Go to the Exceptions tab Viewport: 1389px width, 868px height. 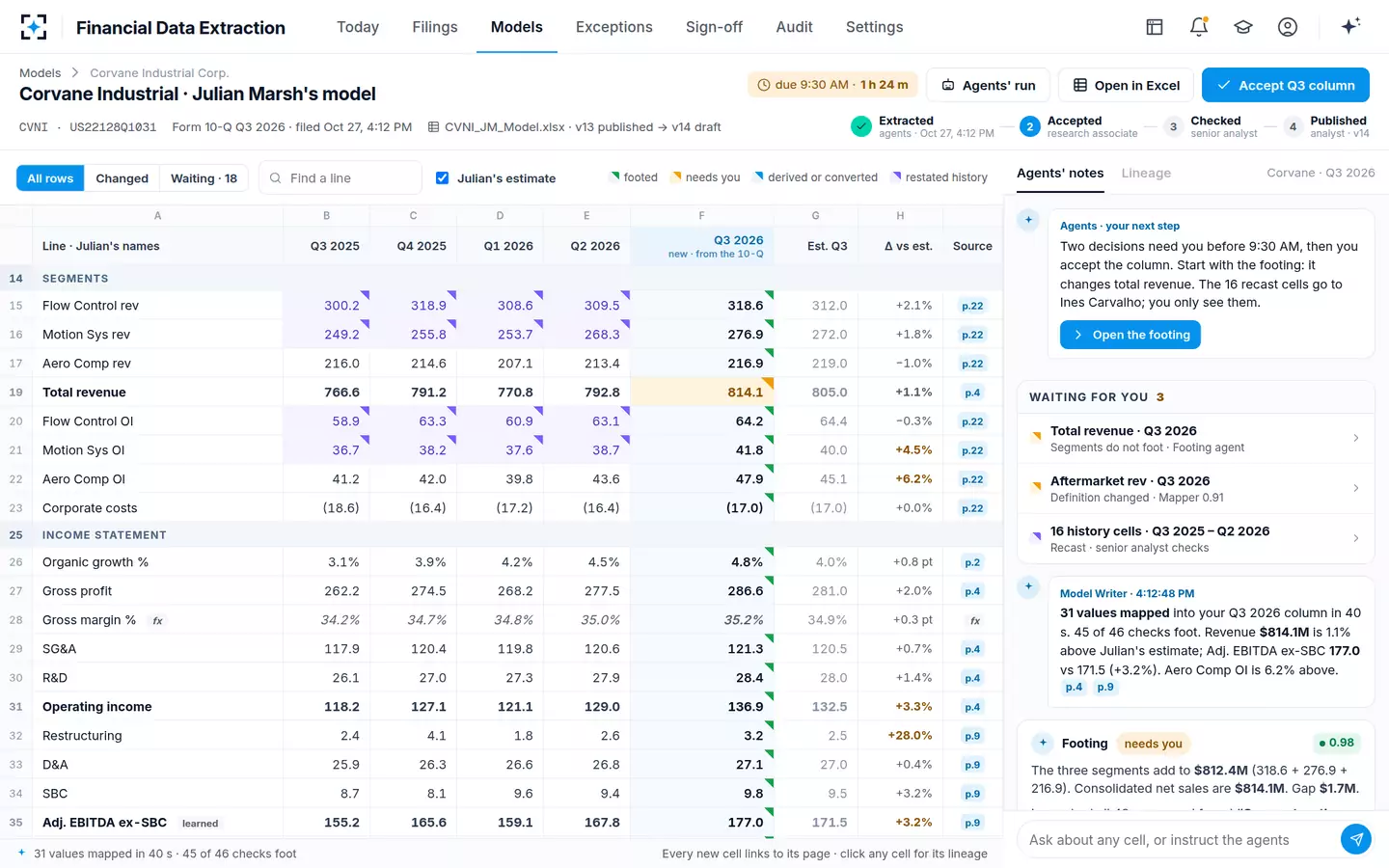click(x=614, y=27)
